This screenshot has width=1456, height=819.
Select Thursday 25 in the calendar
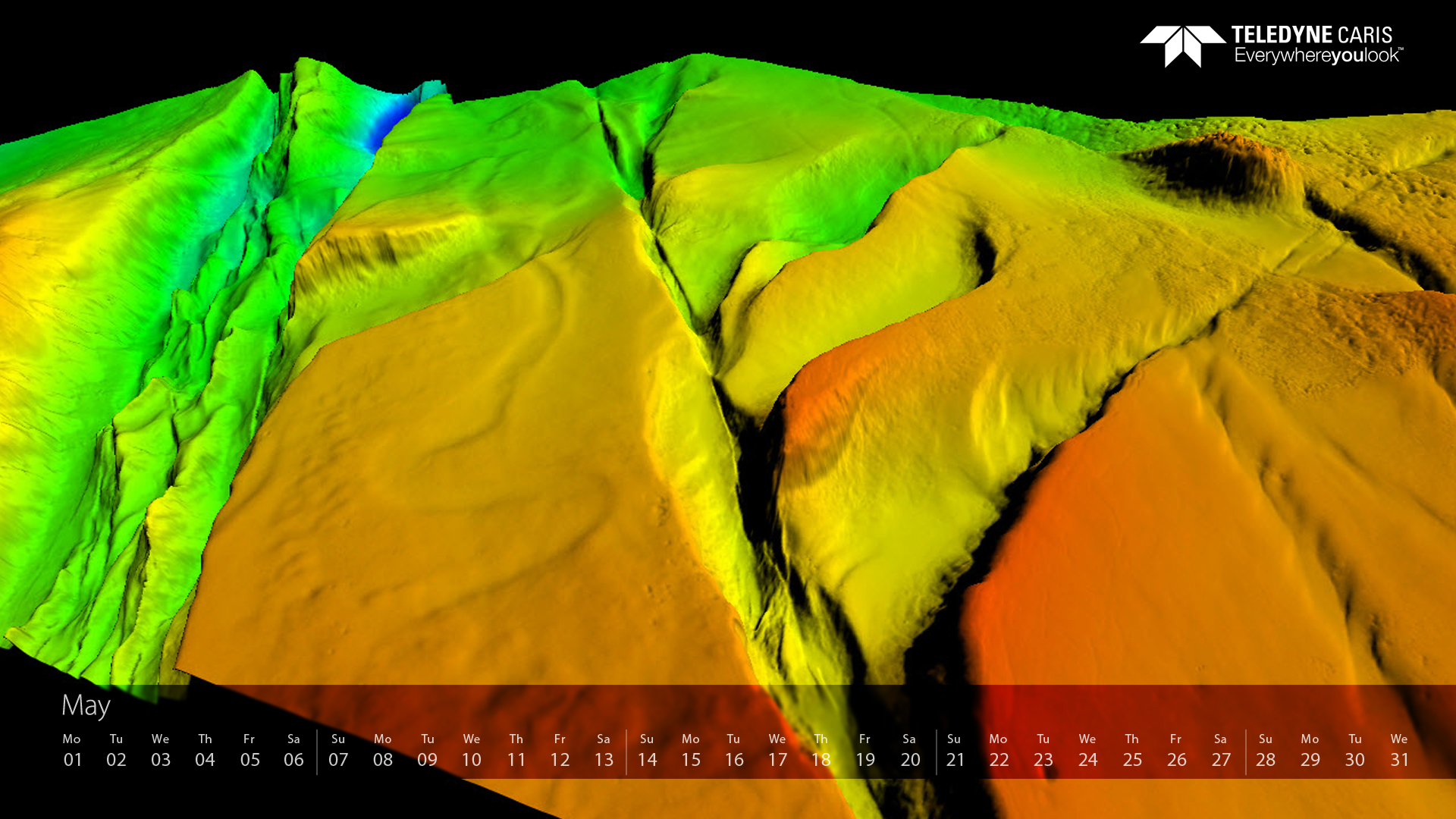(1132, 750)
